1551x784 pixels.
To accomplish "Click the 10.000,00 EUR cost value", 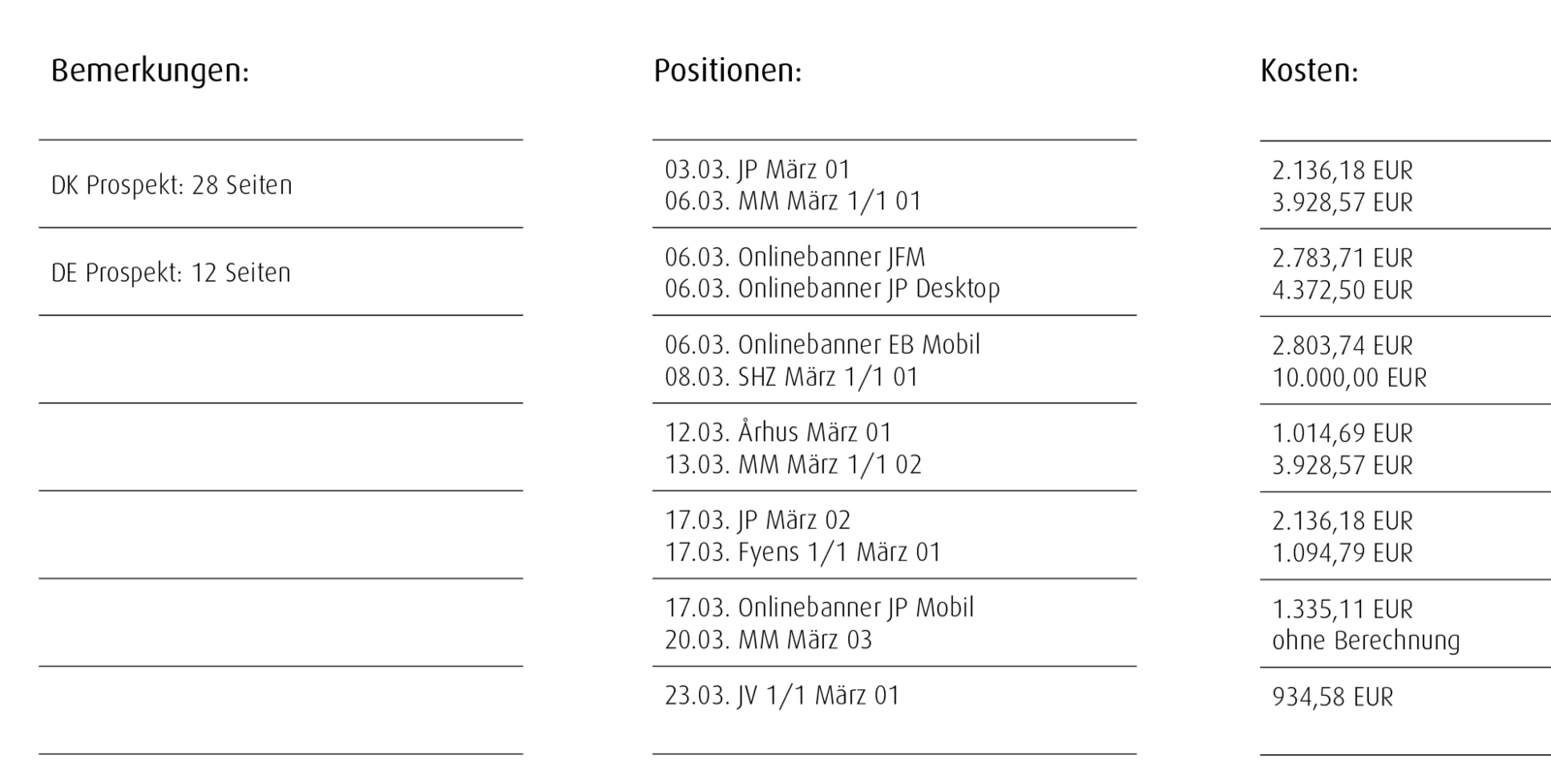I will [1349, 378].
